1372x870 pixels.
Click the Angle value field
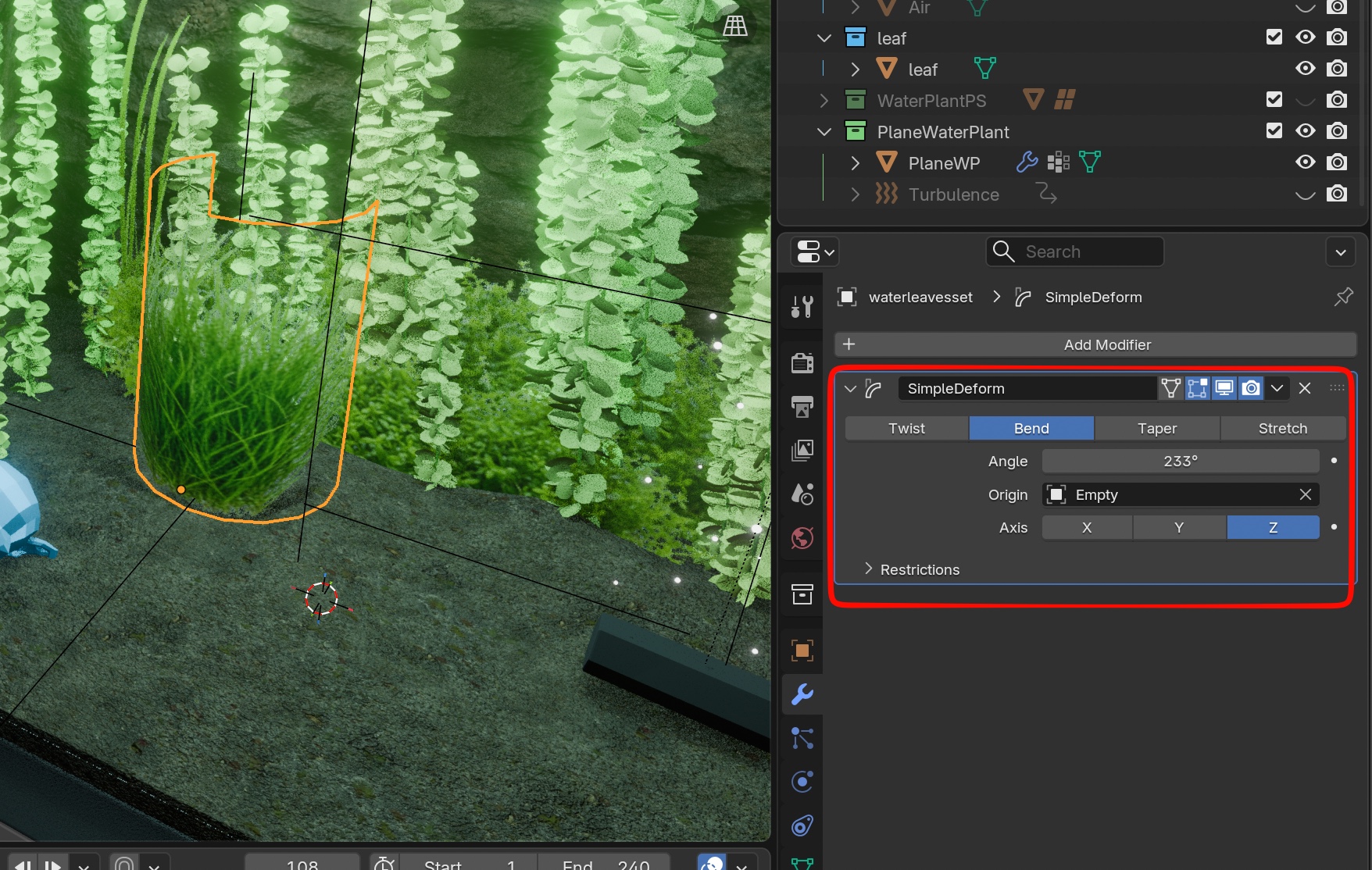point(1180,461)
